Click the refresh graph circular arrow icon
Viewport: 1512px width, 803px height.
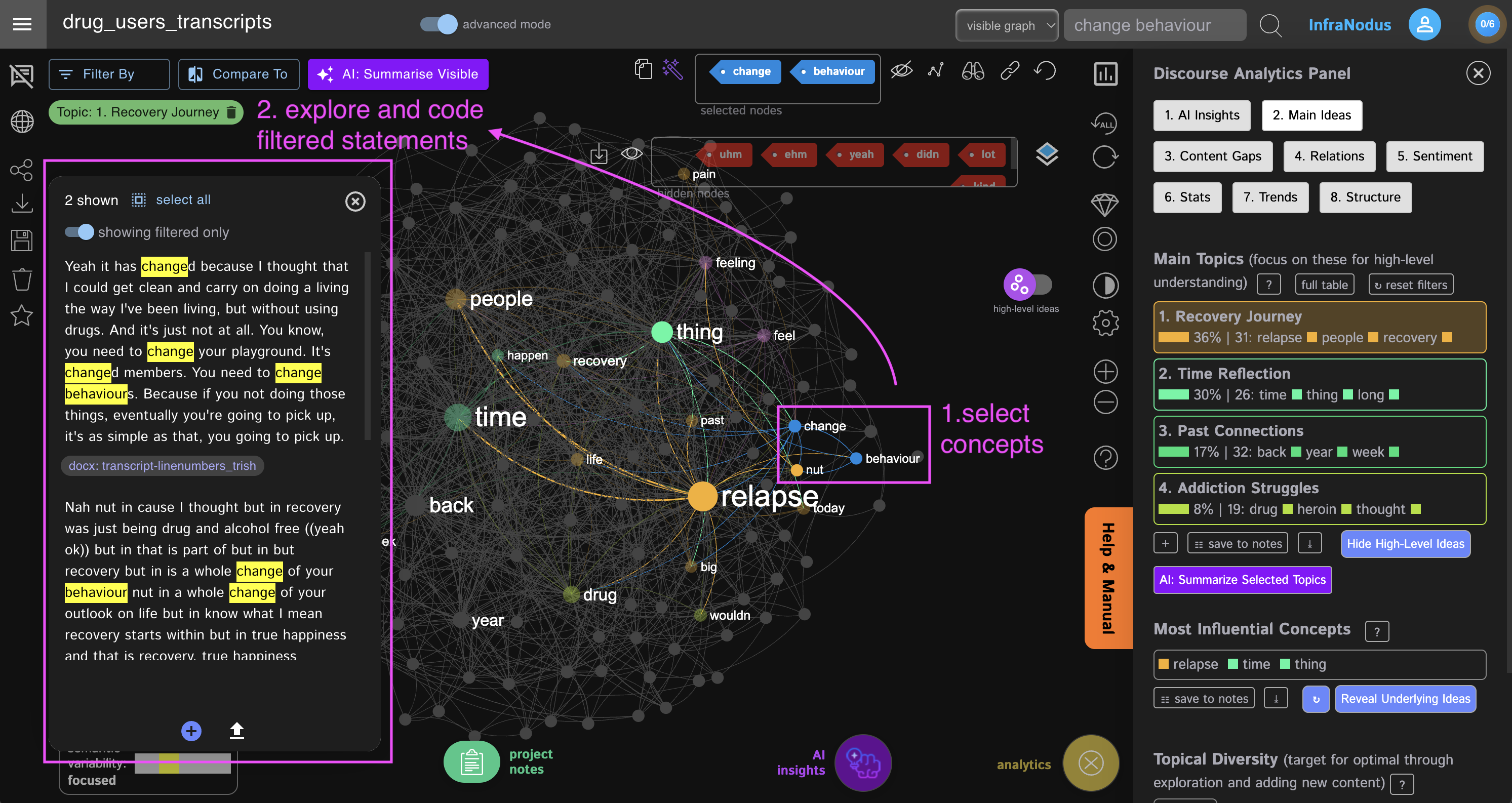tap(1105, 157)
